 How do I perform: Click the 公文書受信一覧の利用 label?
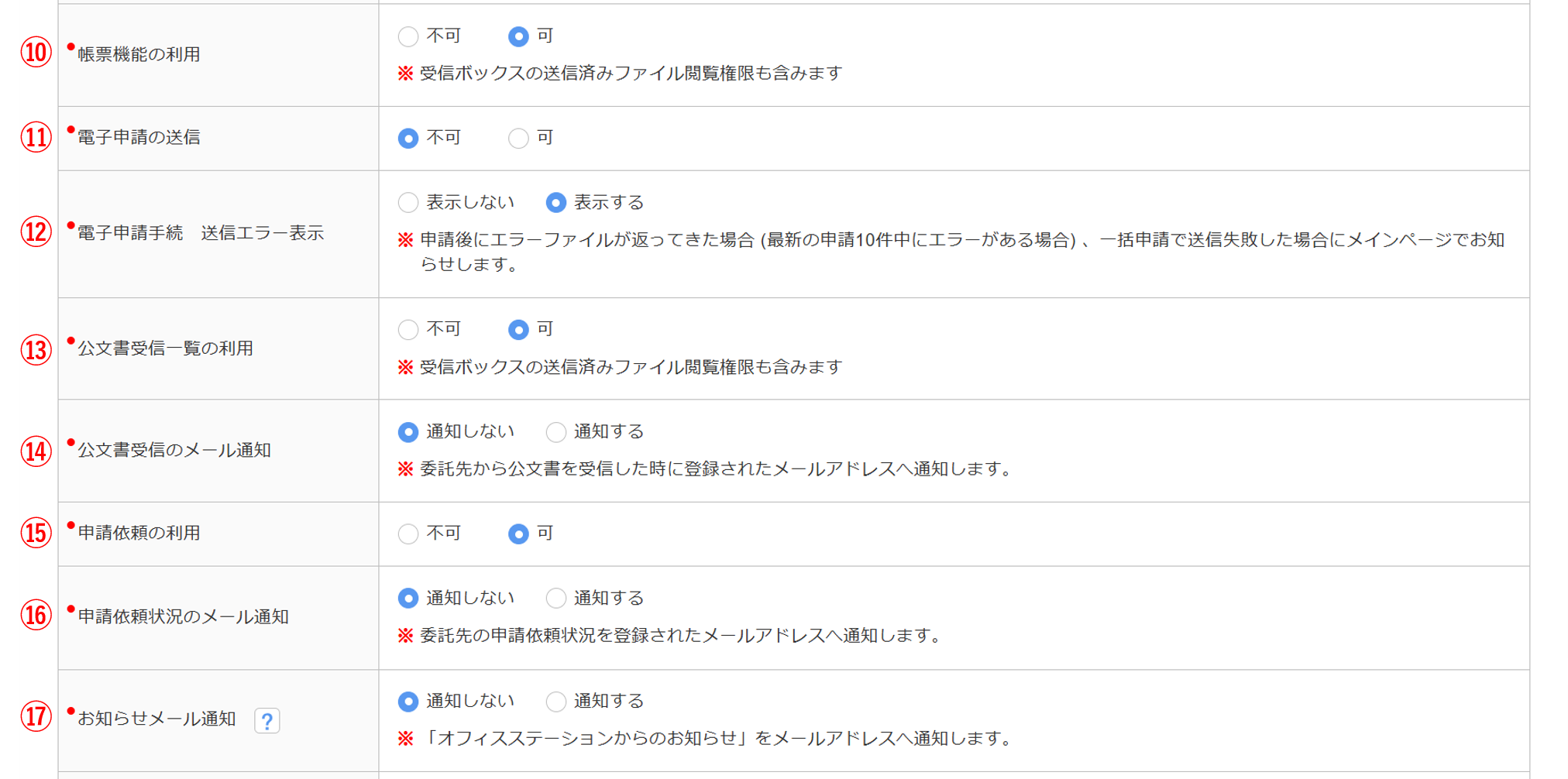[x=166, y=348]
